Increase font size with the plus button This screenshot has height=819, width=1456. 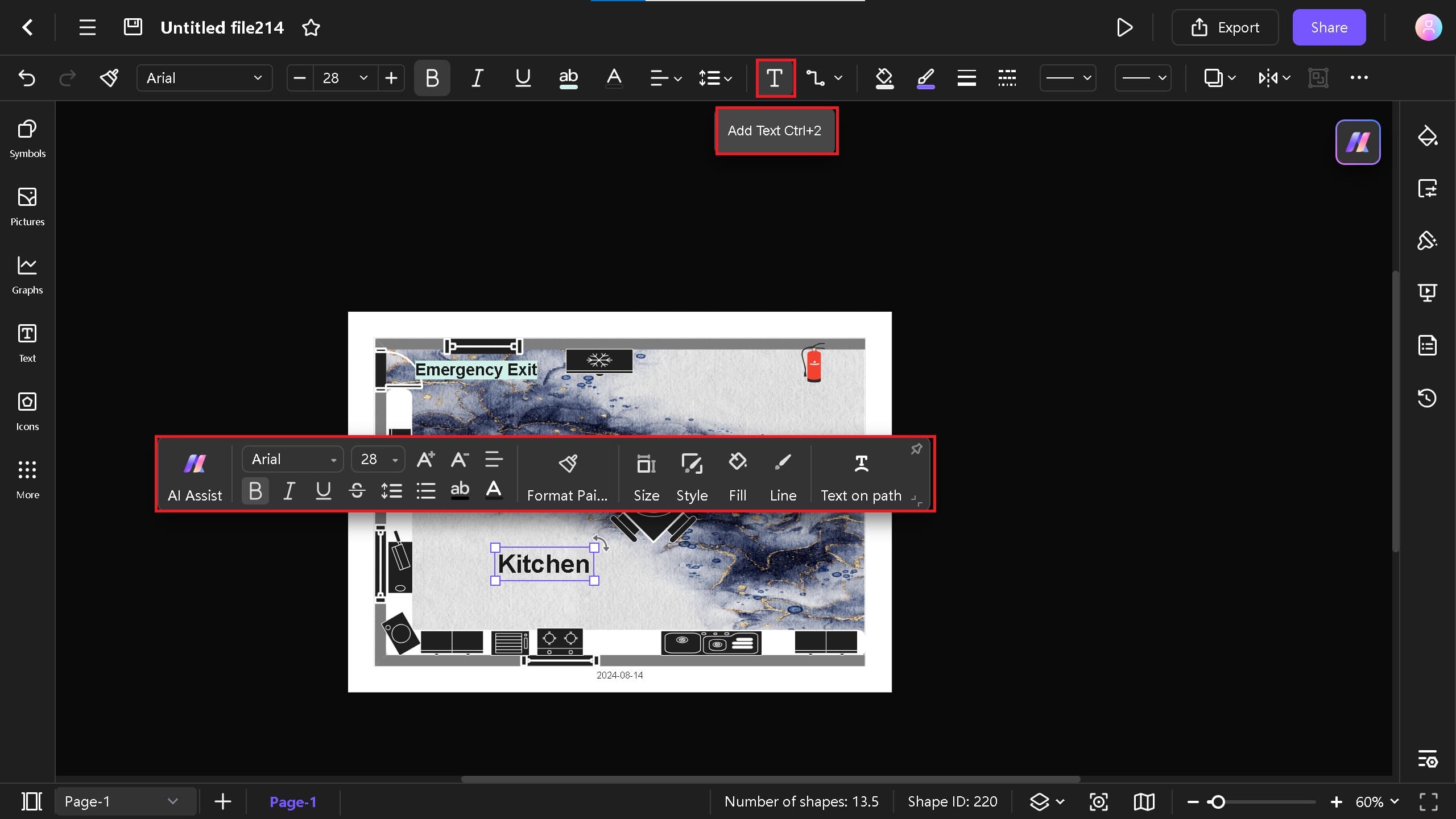tap(391, 78)
